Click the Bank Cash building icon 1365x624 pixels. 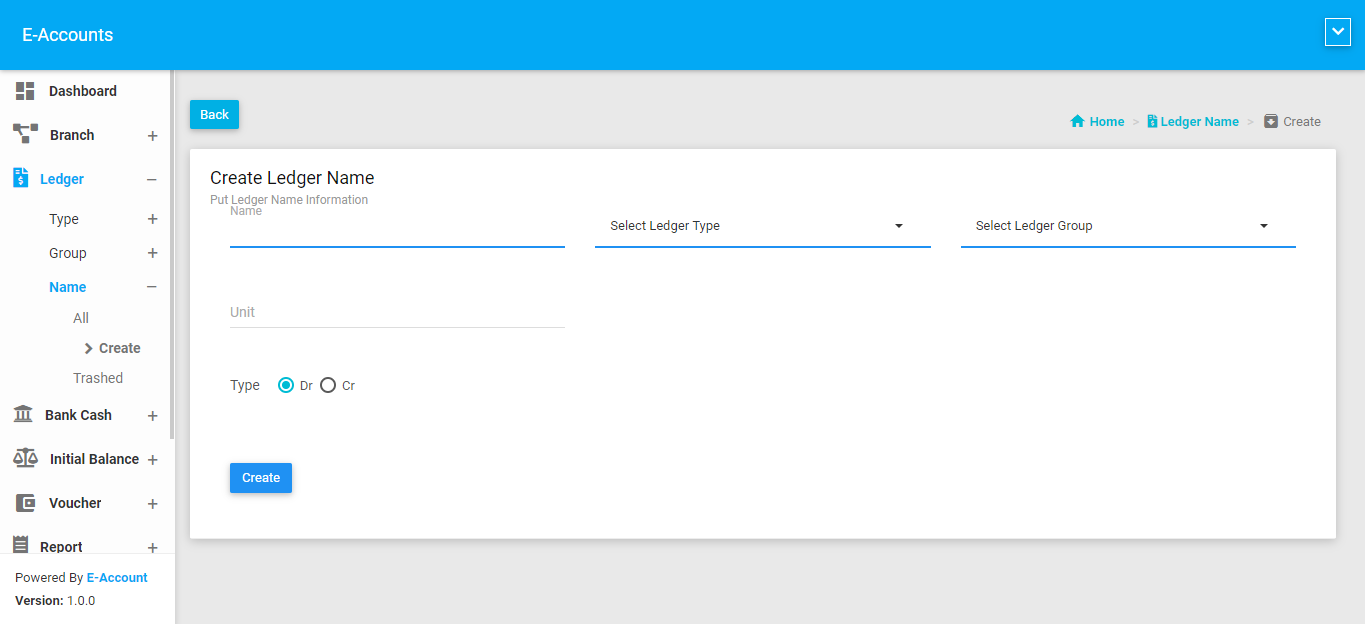point(23,414)
